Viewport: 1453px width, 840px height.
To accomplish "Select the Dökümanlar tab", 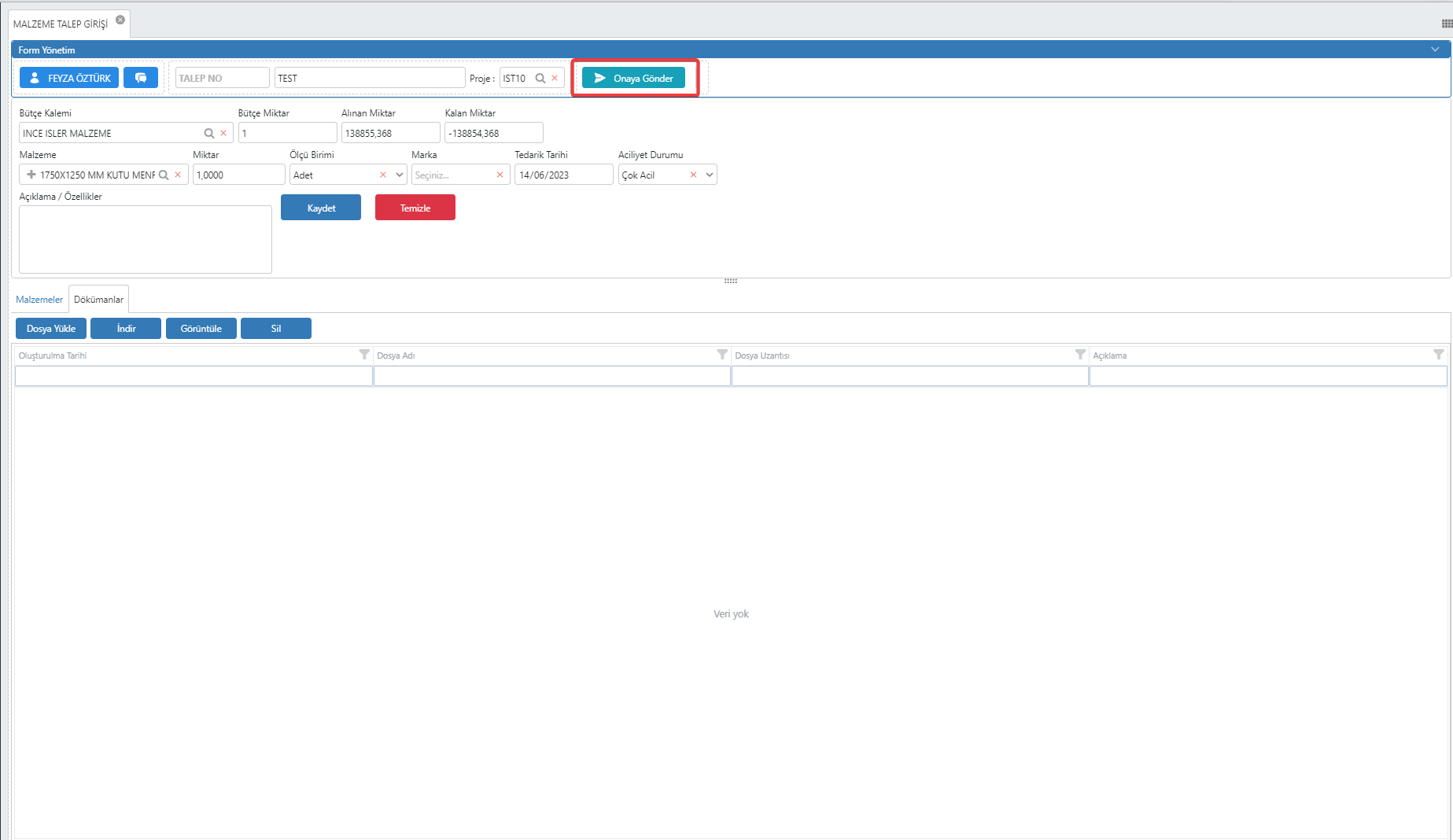I will (x=98, y=300).
